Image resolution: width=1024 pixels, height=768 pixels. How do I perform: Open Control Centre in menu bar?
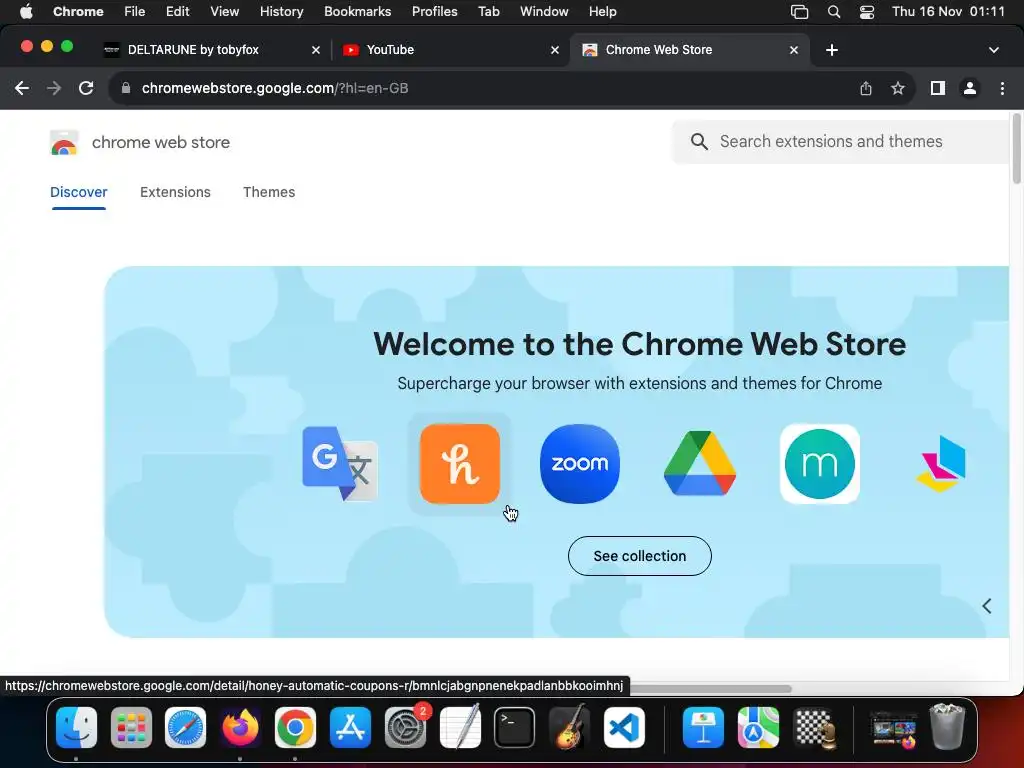(867, 12)
